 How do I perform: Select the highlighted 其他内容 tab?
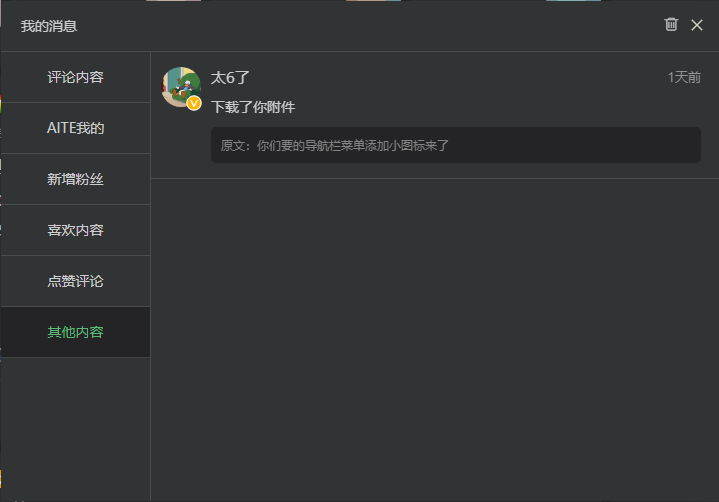[x=76, y=332]
